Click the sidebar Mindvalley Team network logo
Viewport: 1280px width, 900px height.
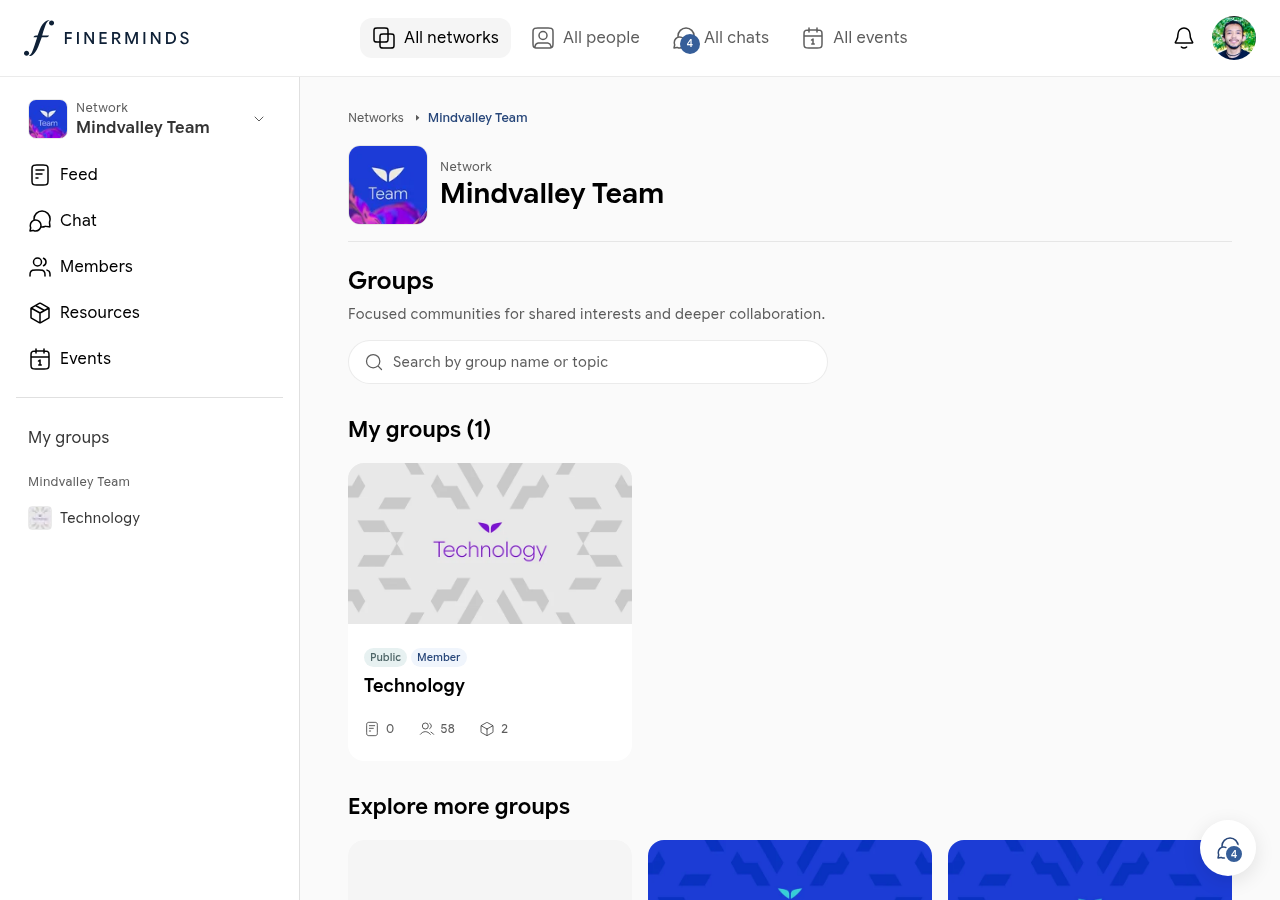tap(48, 119)
